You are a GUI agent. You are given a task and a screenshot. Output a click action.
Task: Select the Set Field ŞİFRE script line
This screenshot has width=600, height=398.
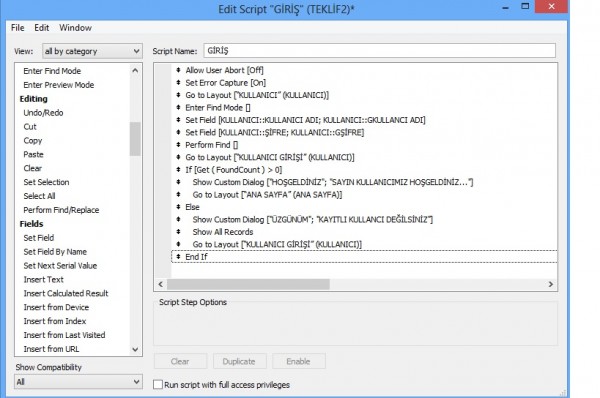(275, 132)
